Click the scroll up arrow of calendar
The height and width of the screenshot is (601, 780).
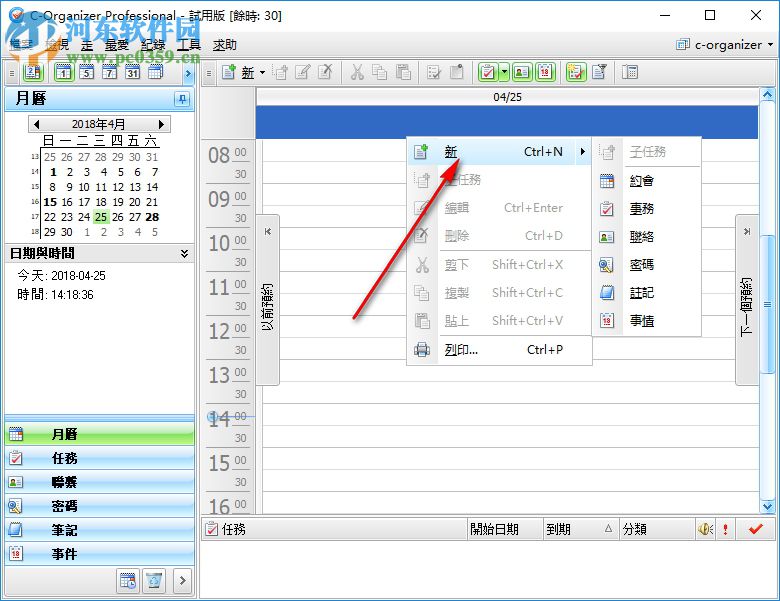(x=768, y=95)
